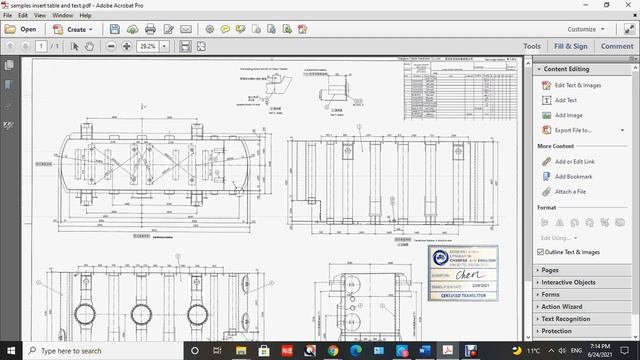Viewport: 640px width, 360px height.
Task: Open the Window menu
Action: pyautogui.click(x=62, y=15)
